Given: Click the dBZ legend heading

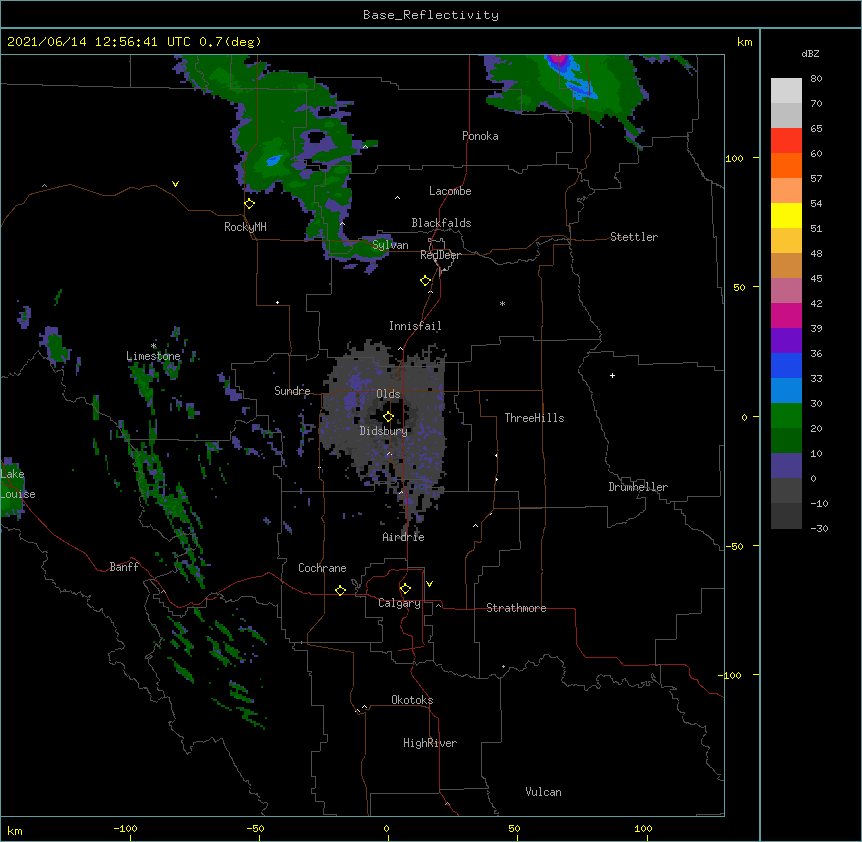Looking at the screenshot, I should click(x=810, y=53).
